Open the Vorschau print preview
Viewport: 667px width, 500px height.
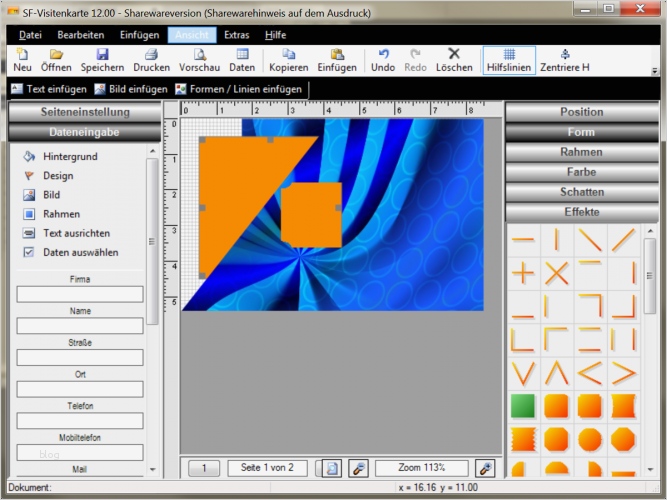pos(200,60)
